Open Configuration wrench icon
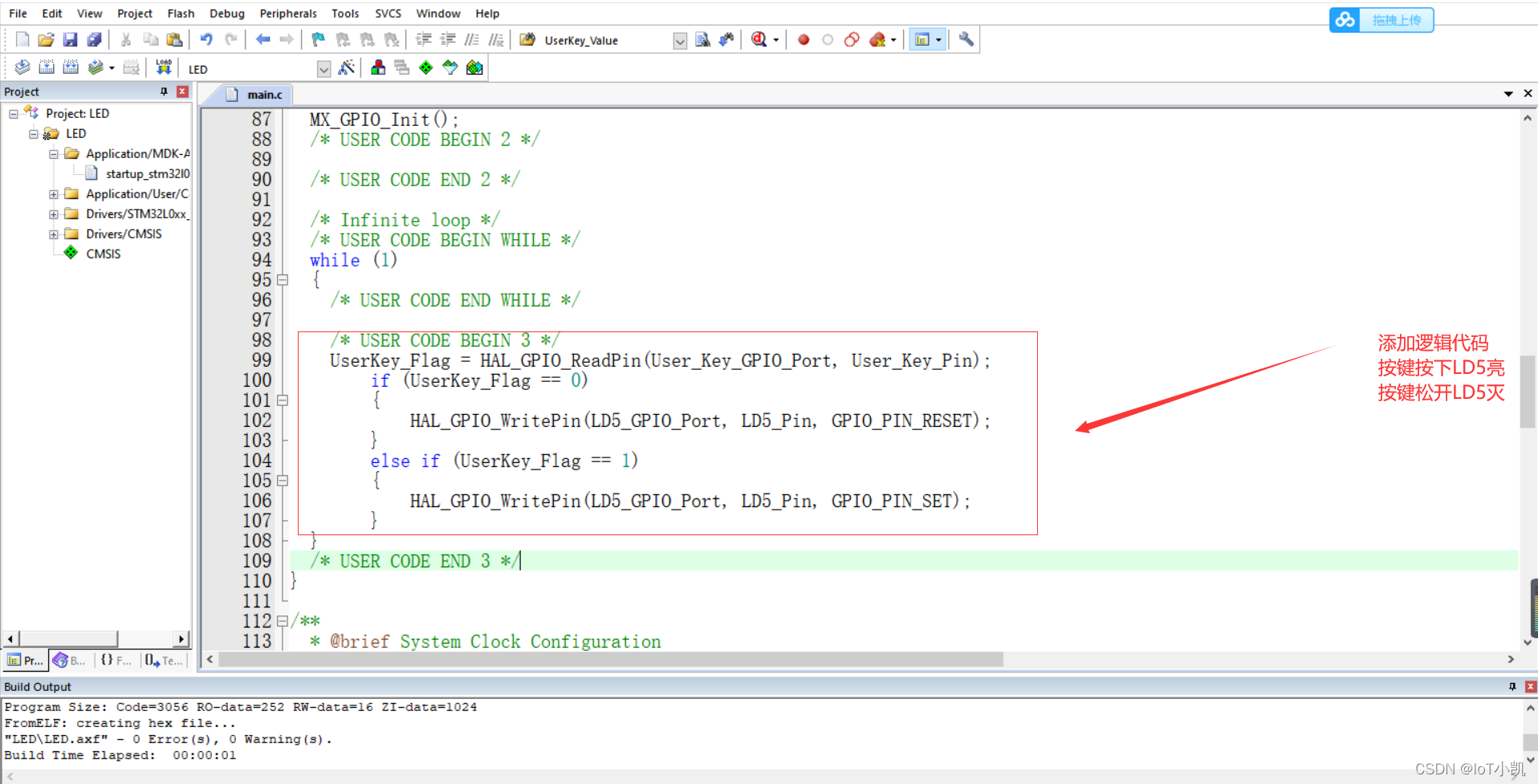The width and height of the screenshot is (1538, 784). pyautogui.click(x=966, y=39)
